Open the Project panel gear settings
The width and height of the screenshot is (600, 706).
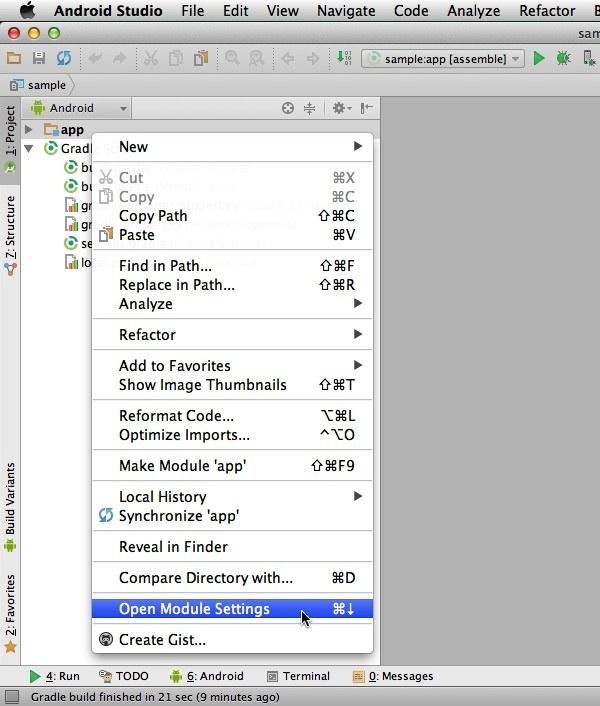(x=342, y=108)
